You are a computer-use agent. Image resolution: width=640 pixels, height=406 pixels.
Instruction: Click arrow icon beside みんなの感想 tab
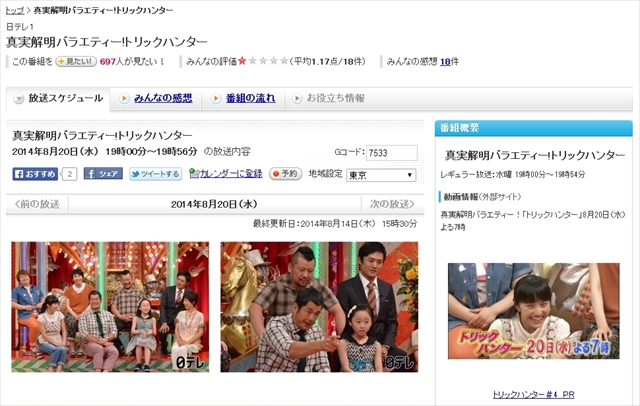point(124,99)
